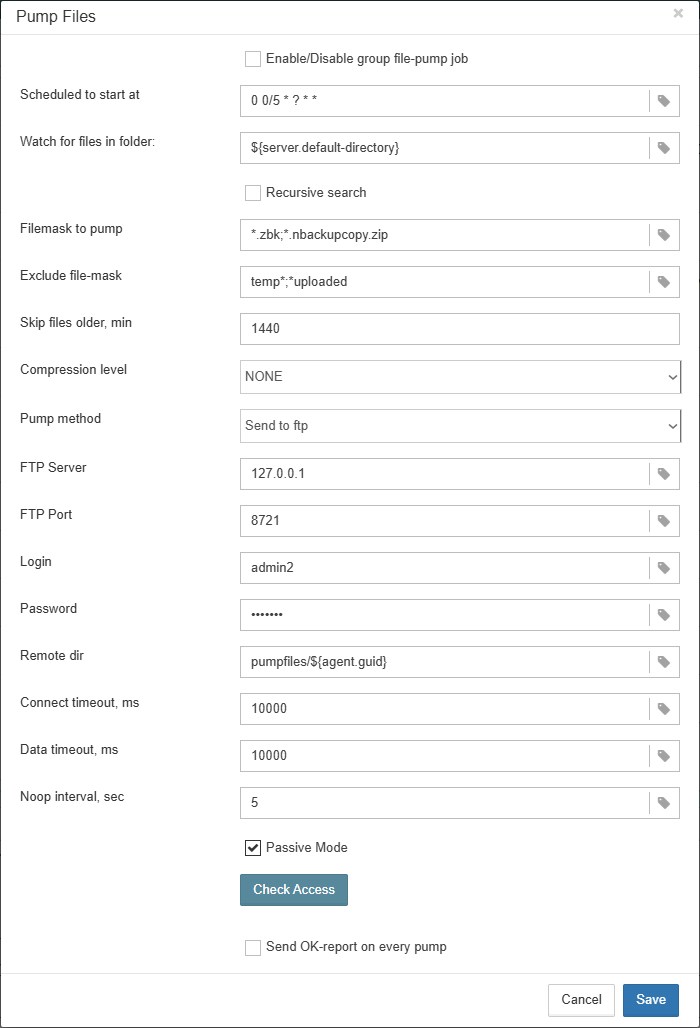Click tag icon next to Login field
This screenshot has height=1028, width=700.
tap(664, 568)
